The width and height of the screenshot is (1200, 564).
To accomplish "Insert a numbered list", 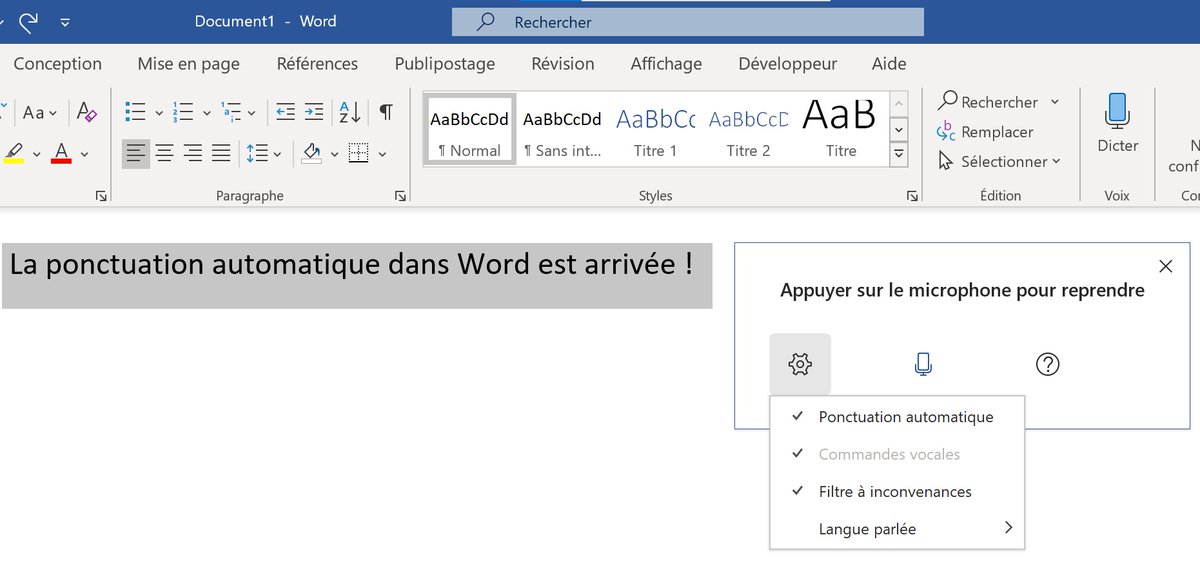I will 182,112.
